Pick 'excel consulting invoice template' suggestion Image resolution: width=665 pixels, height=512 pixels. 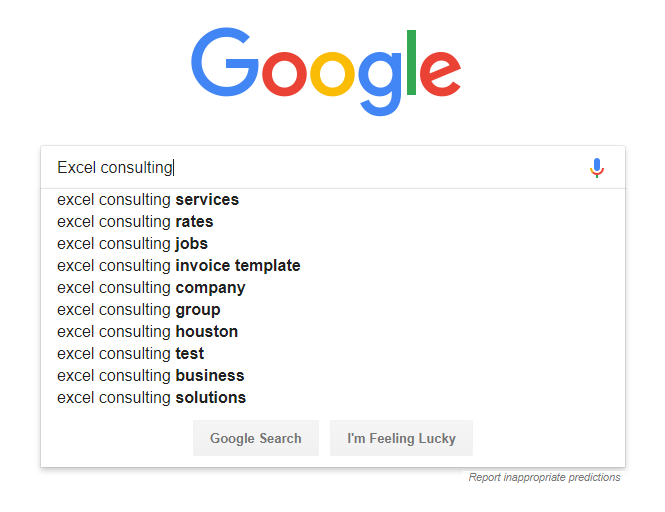click(333, 266)
